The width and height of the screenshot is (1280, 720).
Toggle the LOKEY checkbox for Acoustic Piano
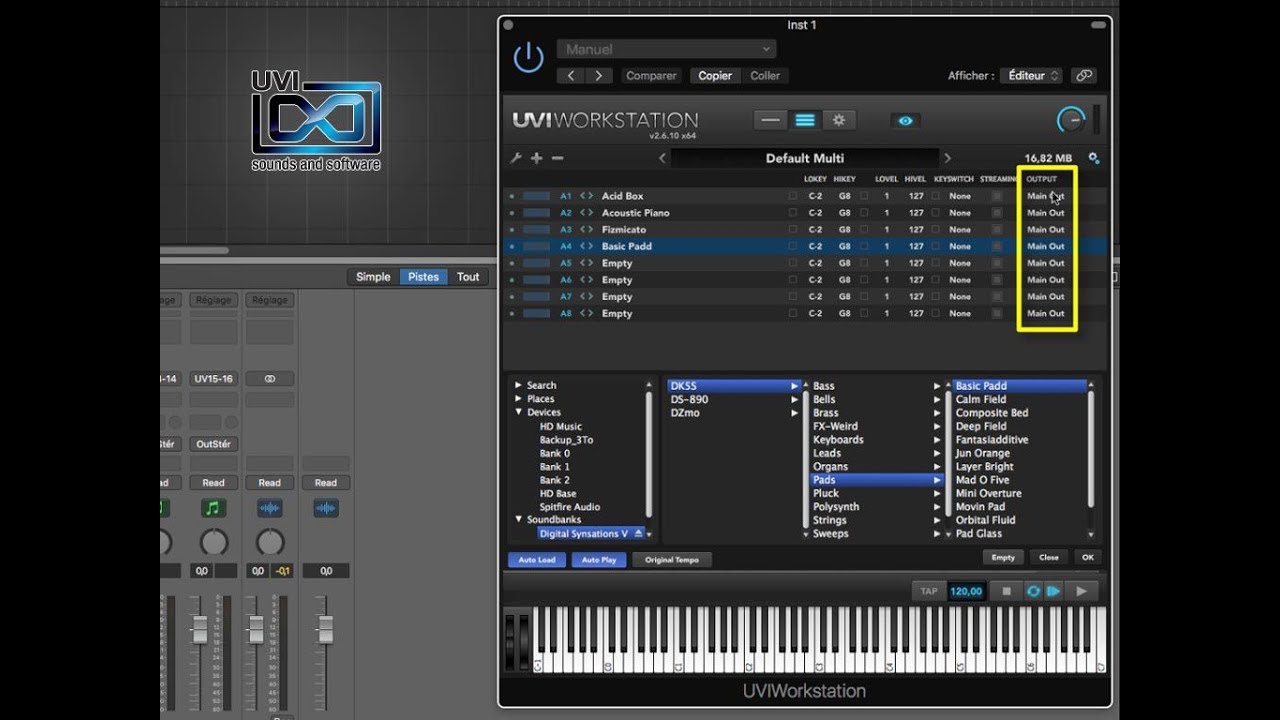pyautogui.click(x=793, y=213)
